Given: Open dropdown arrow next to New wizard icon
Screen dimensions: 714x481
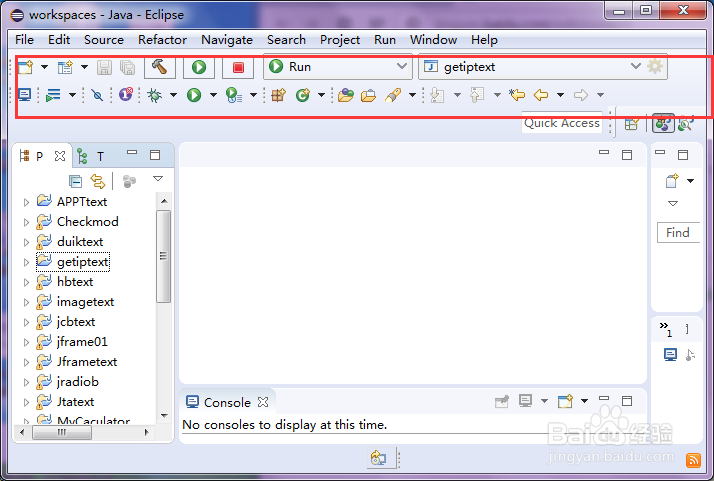Looking at the screenshot, I should 44,67.
